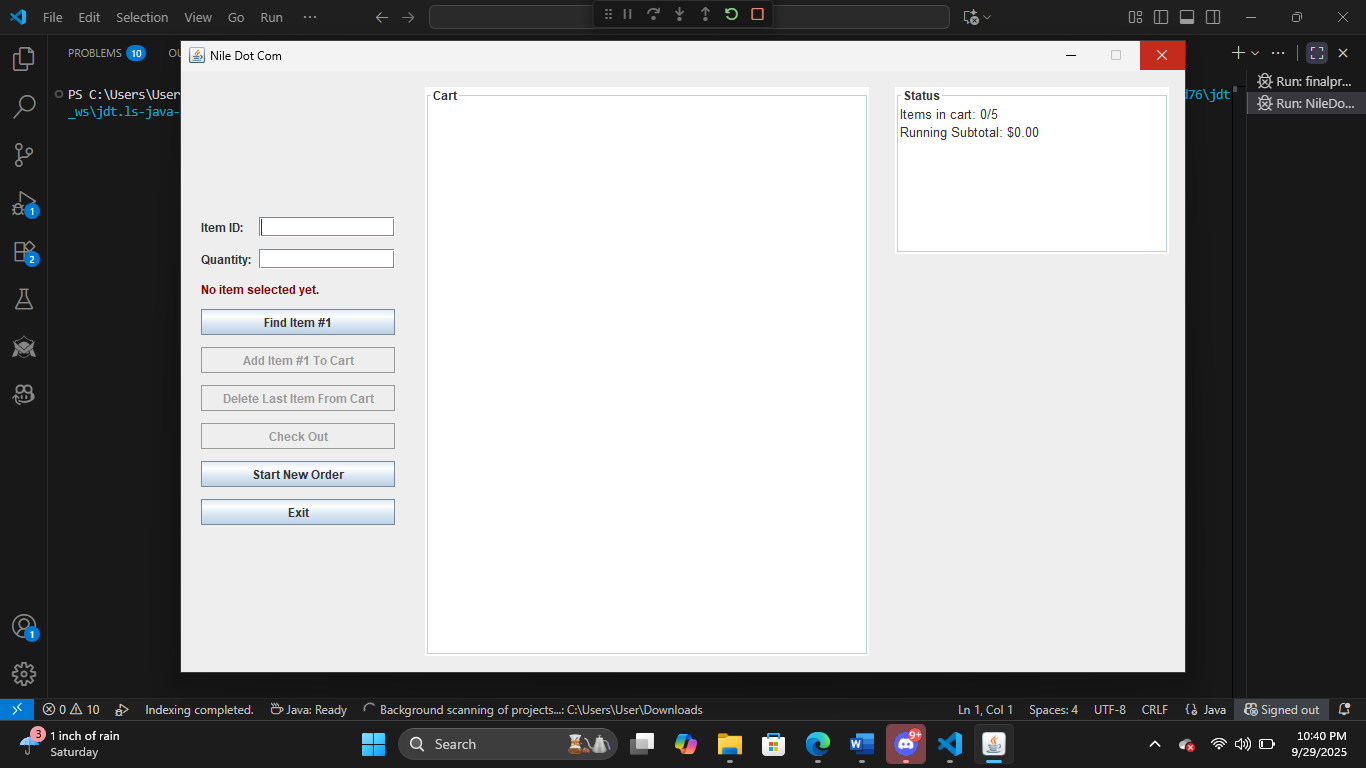Click Ln 1, Col 1 status indicator

click(985, 709)
